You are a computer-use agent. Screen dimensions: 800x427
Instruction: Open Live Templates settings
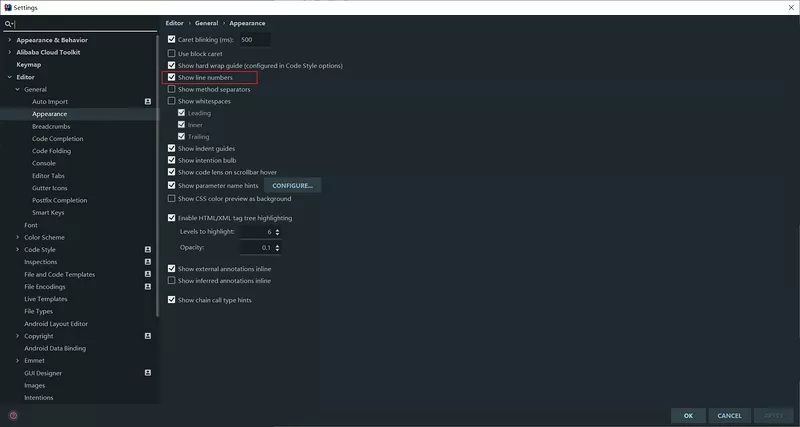[x=46, y=299]
